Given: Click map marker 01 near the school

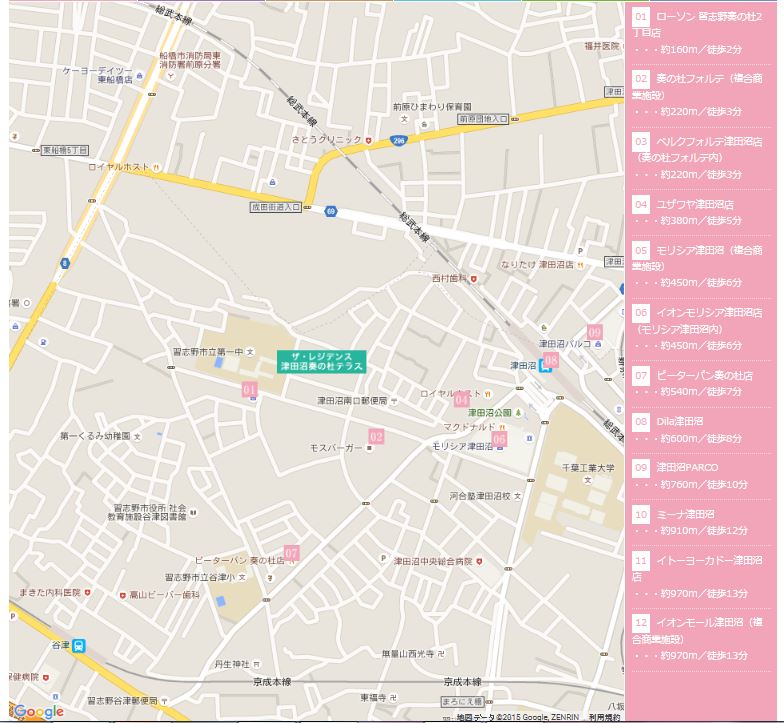Looking at the screenshot, I should click(x=249, y=390).
